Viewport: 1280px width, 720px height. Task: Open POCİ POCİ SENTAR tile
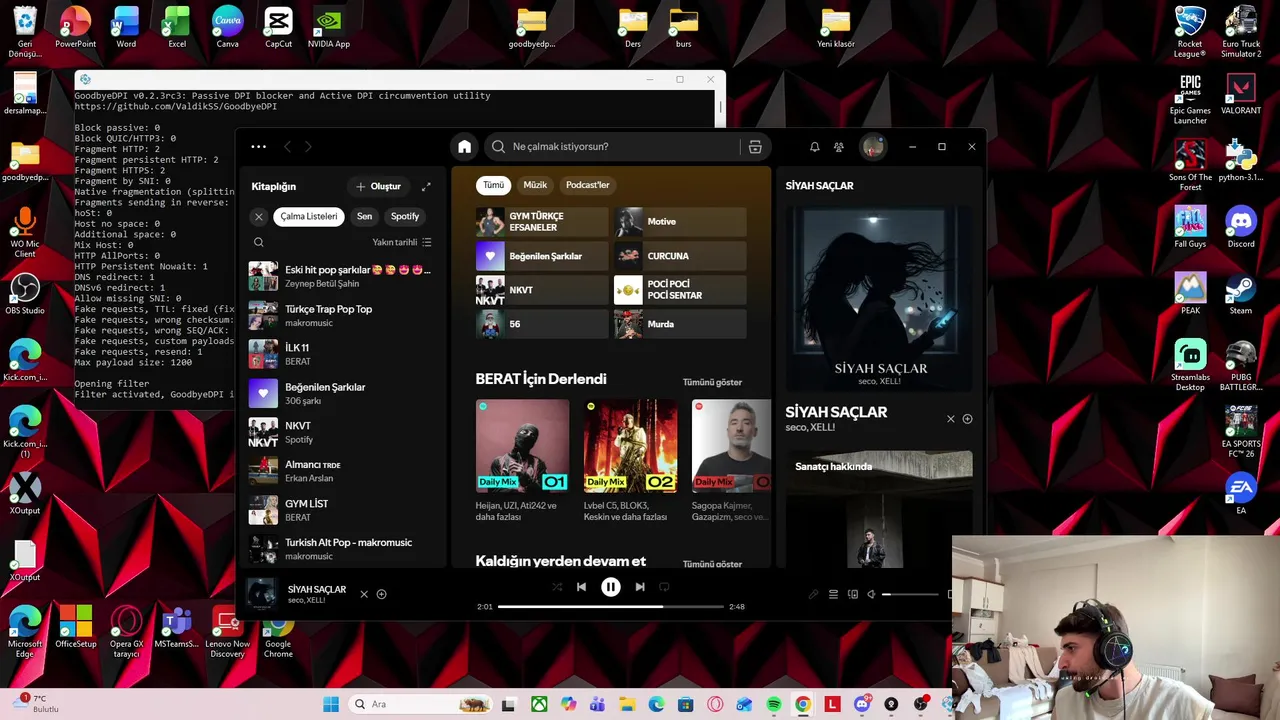point(680,290)
